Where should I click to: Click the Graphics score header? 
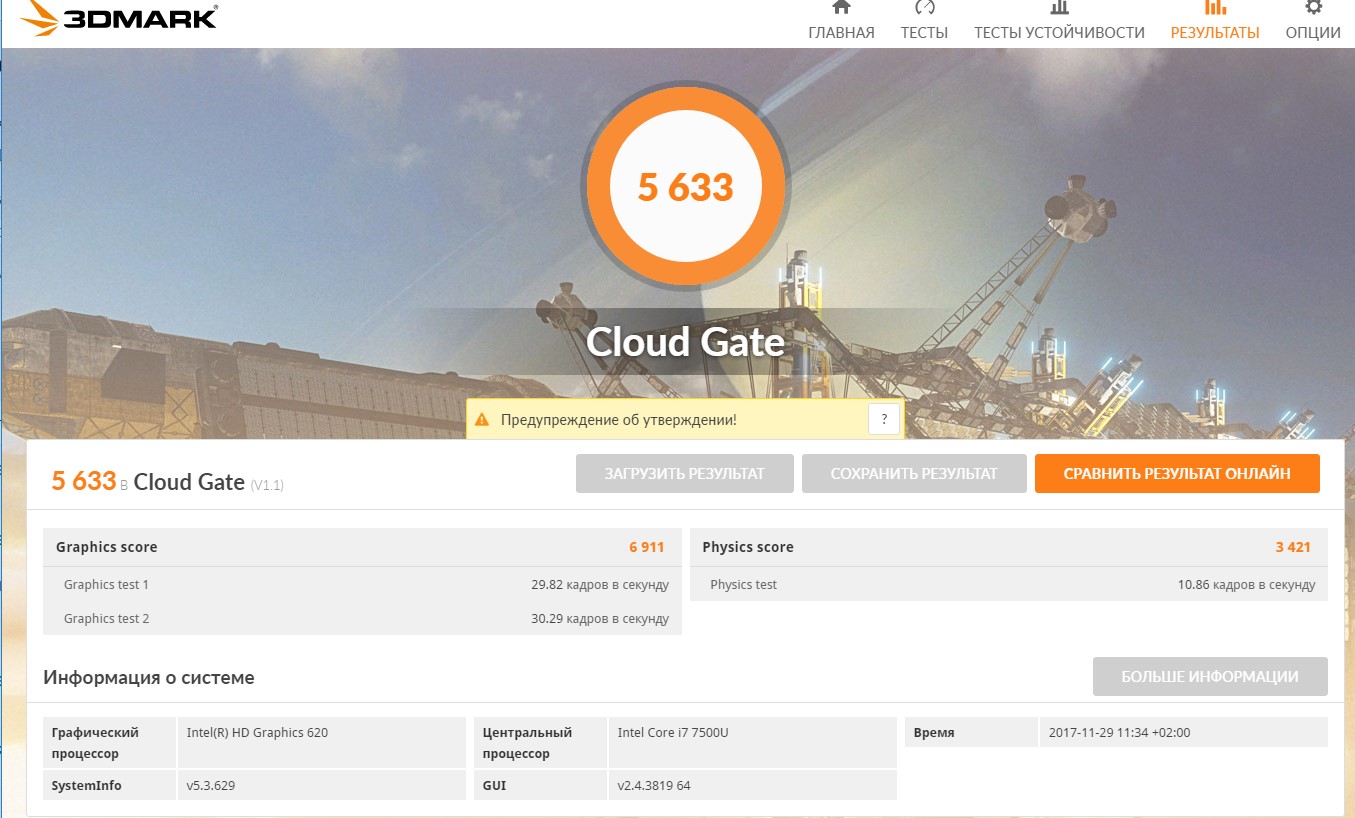pyautogui.click(x=106, y=547)
